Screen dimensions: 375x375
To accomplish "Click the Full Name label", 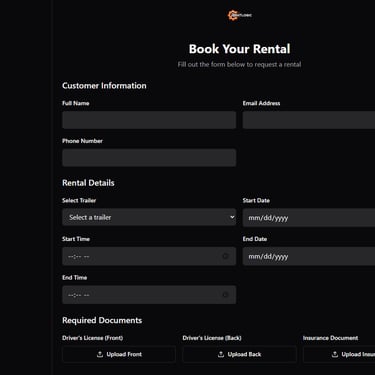I will point(76,103).
